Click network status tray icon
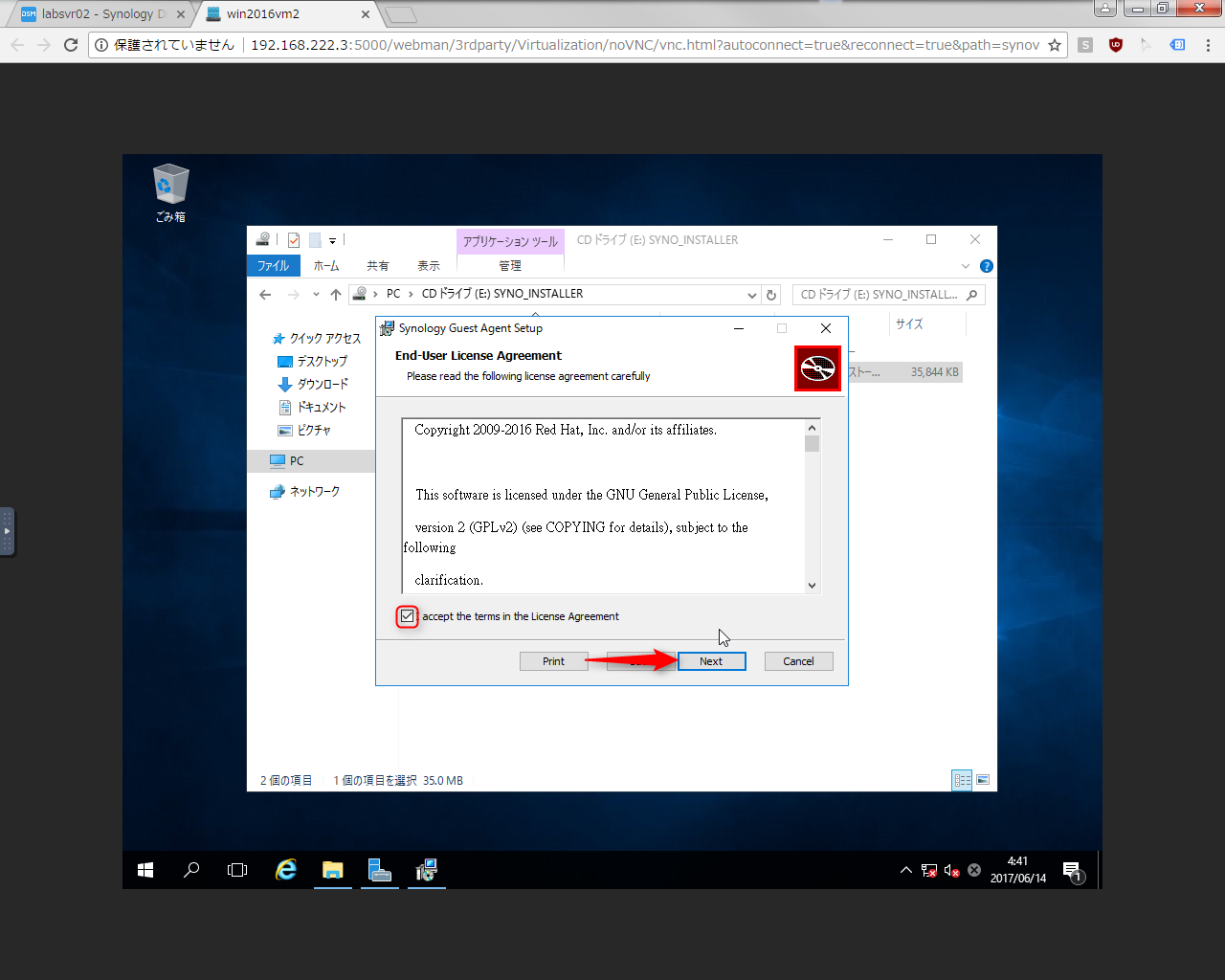 pos(929,870)
